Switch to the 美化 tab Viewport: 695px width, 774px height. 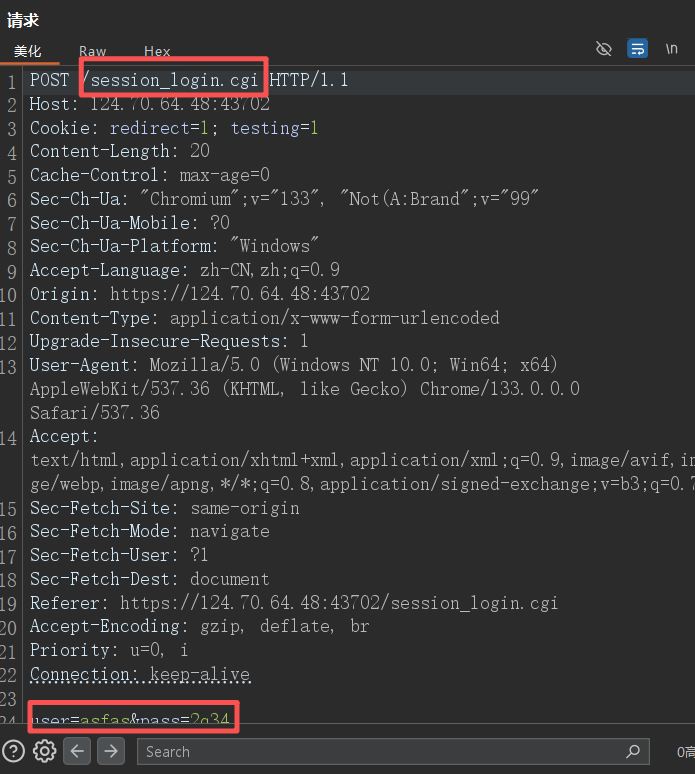point(27,51)
